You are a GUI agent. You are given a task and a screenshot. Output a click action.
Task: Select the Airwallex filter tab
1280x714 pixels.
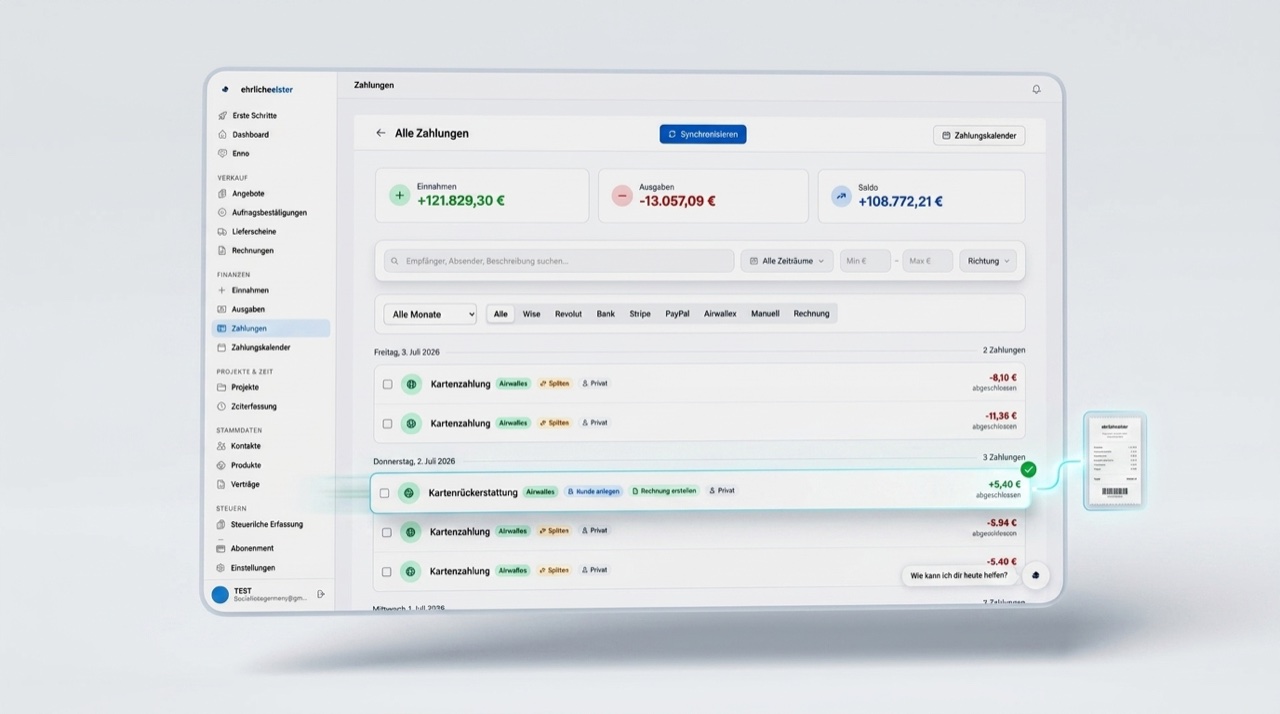tap(720, 314)
